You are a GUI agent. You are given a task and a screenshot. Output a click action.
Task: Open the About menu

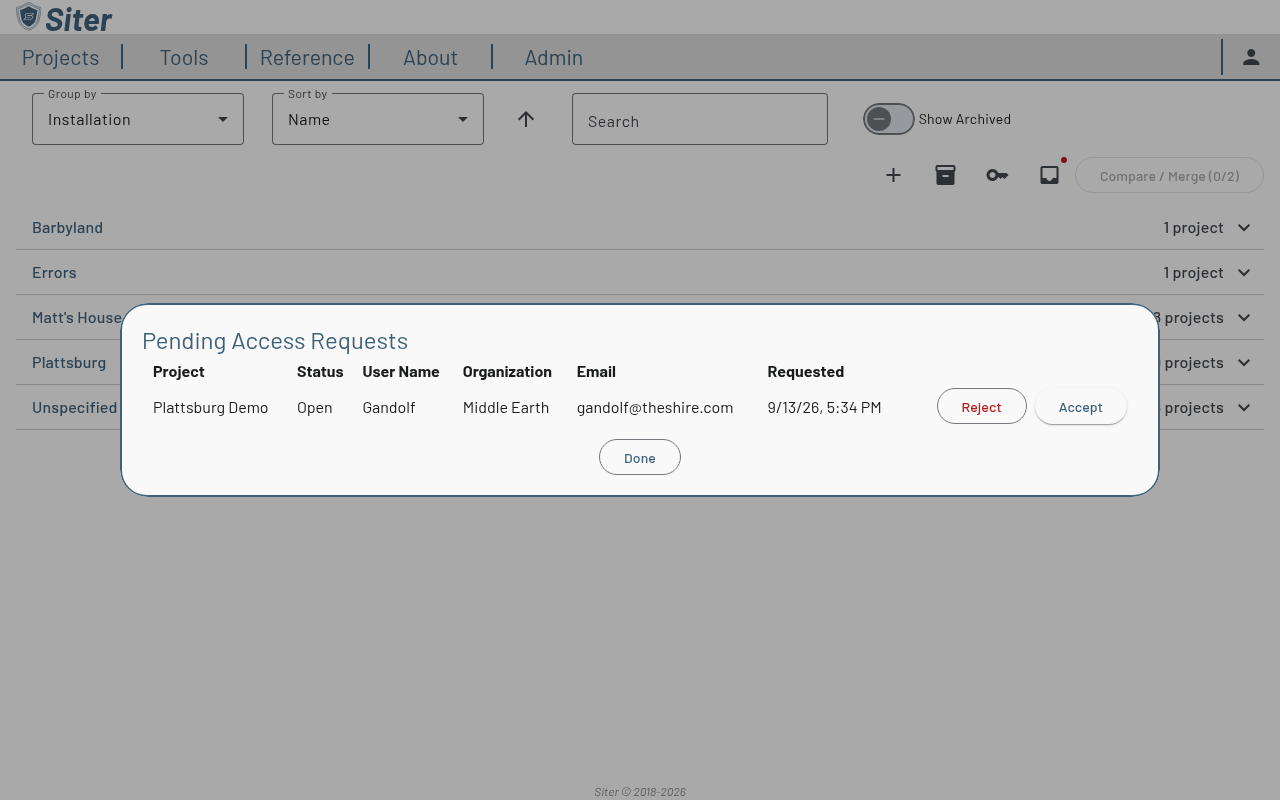tap(430, 57)
